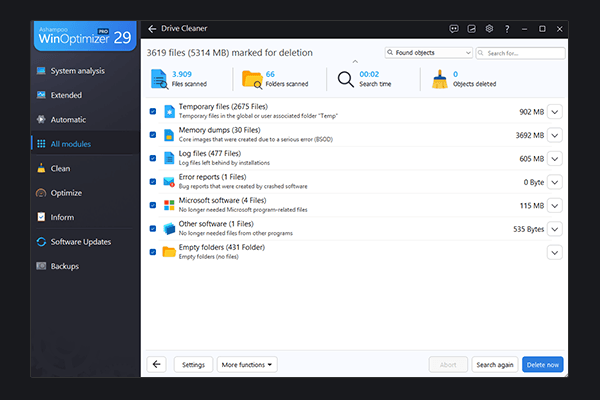The width and height of the screenshot is (600, 400).
Task: Click the edit note icon in title bar
Action: point(471,29)
